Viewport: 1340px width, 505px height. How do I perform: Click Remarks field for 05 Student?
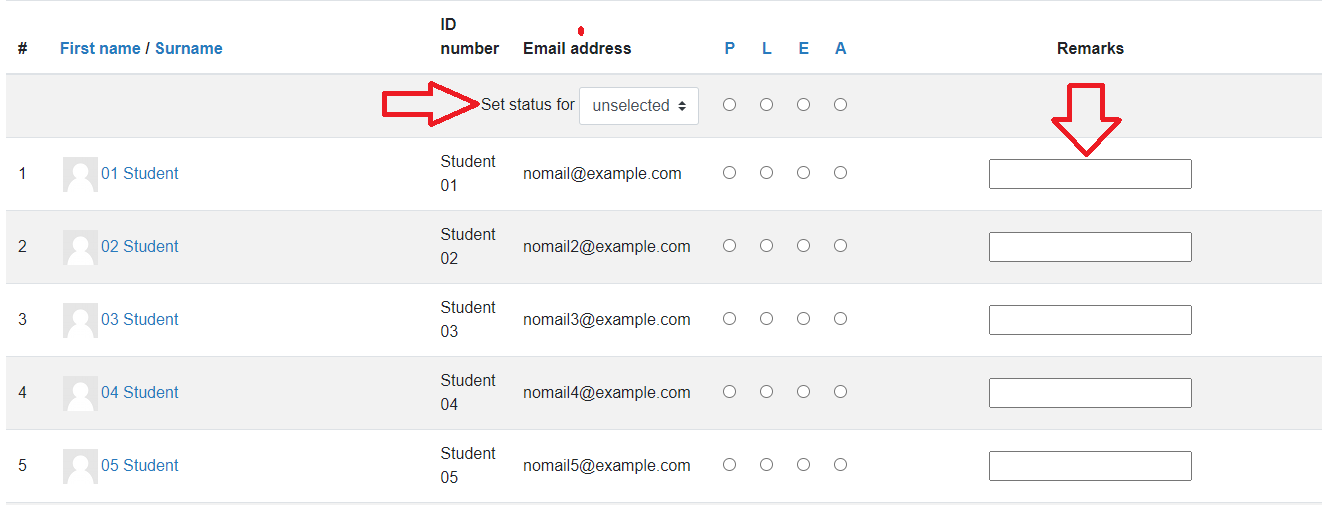[x=1090, y=466]
